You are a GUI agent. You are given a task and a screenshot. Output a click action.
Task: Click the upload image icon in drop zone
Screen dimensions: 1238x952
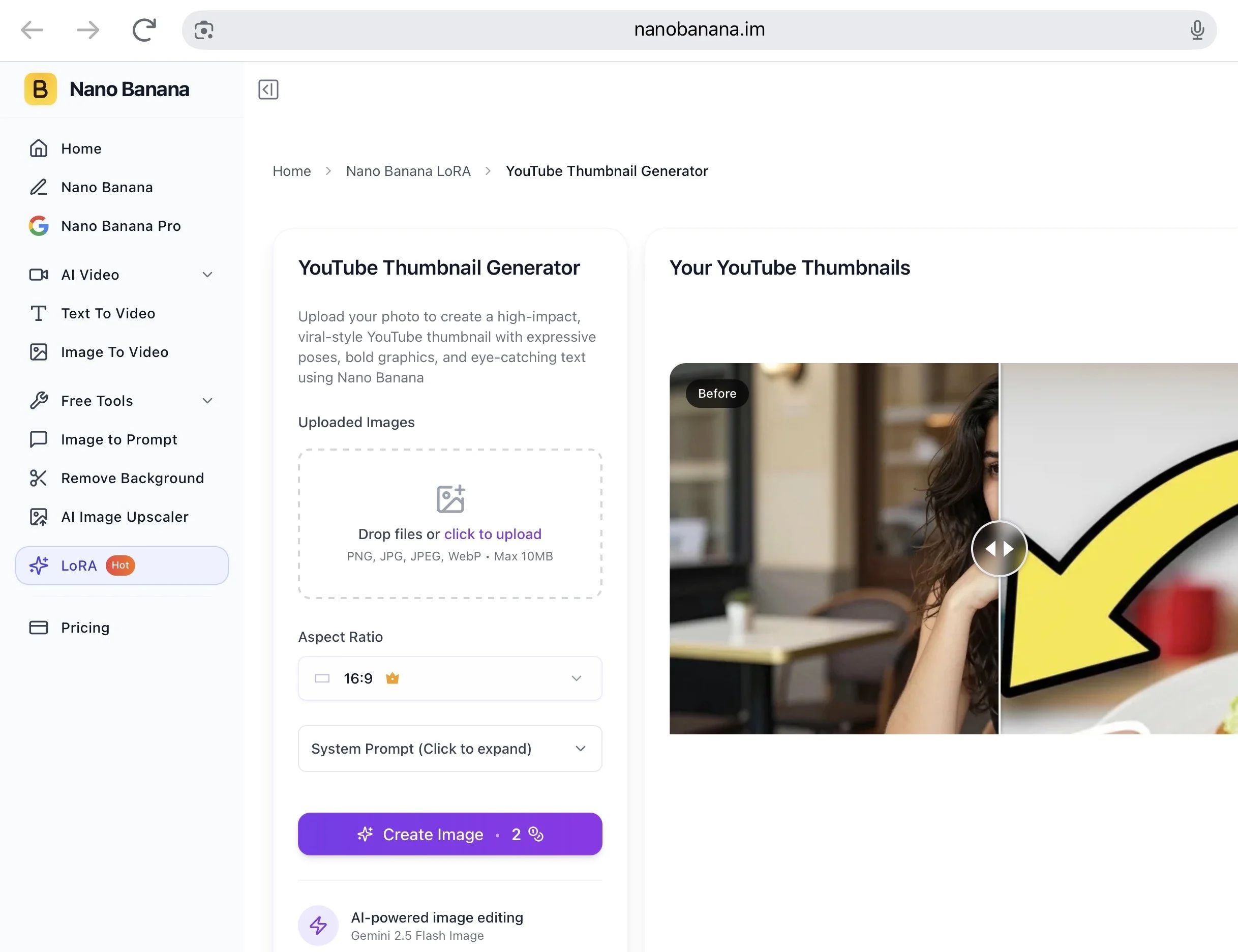point(450,499)
